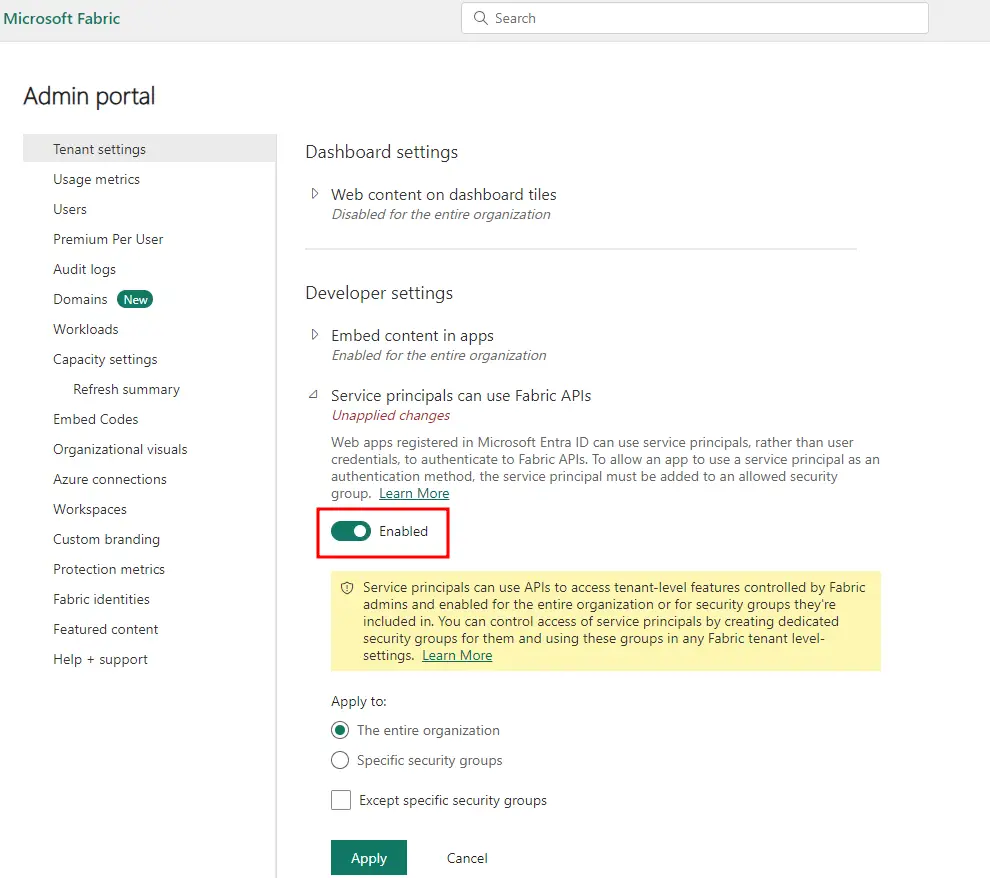The width and height of the screenshot is (990, 878).
Task: Check Except specific security groups box
Action: point(341,800)
